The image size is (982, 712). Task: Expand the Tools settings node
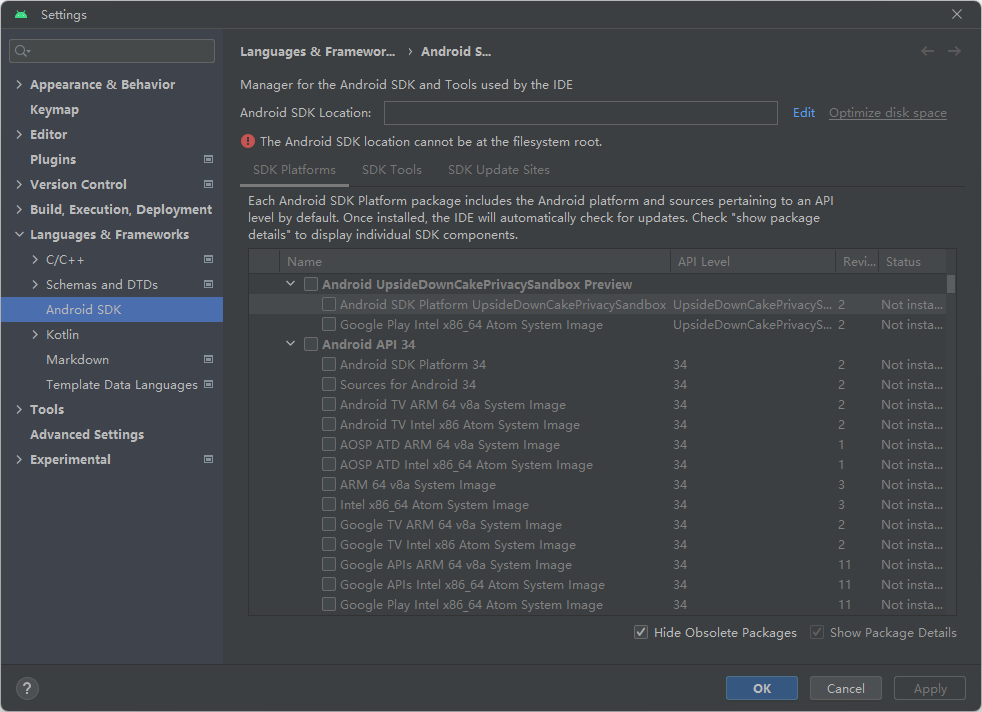tap(19, 410)
